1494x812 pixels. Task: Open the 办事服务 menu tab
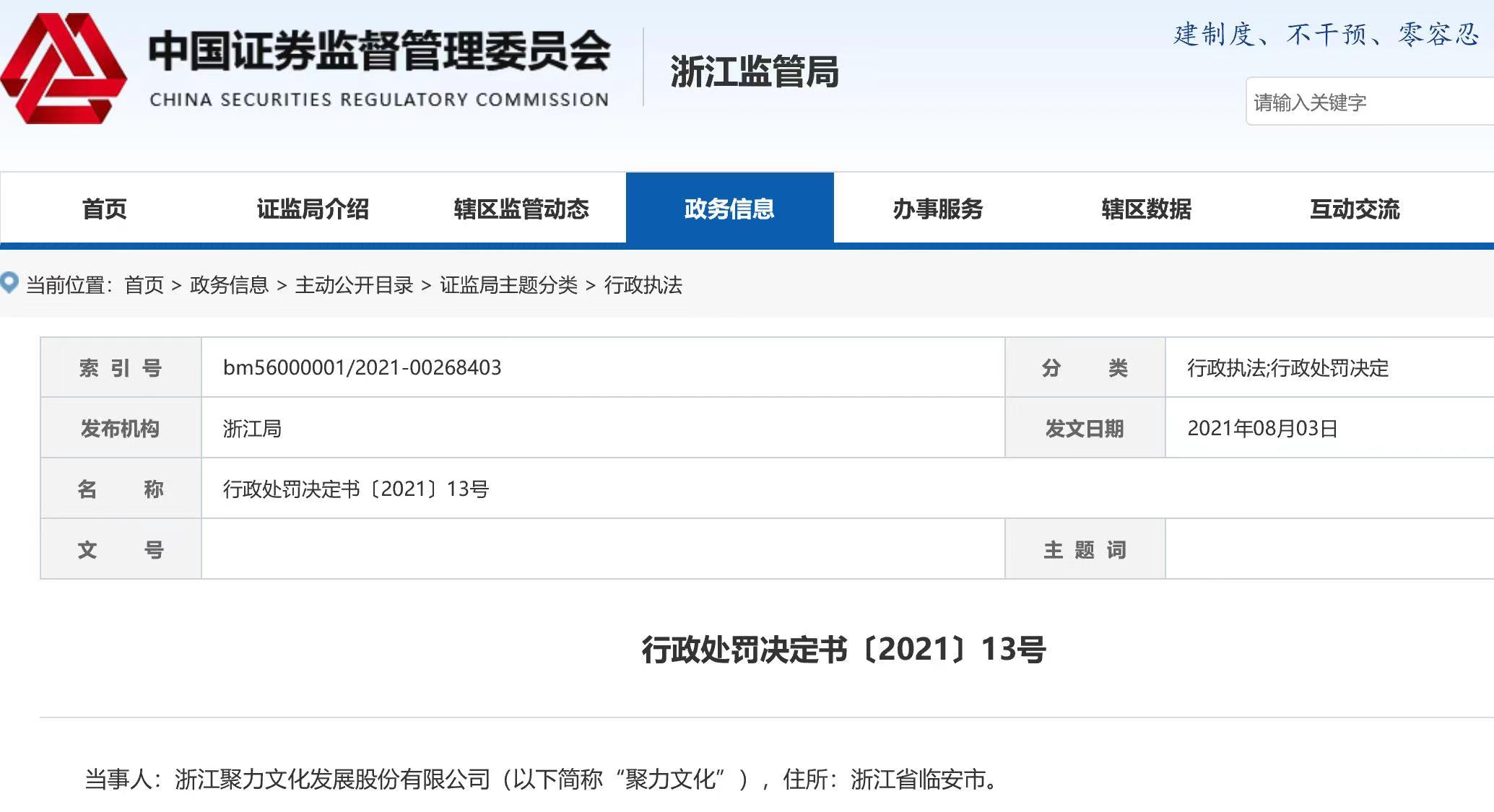point(937,209)
